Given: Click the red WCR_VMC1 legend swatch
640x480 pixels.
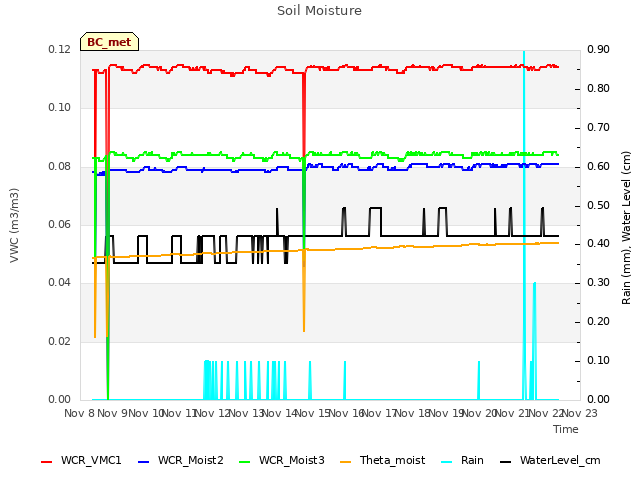Looking at the screenshot, I should [47, 462].
